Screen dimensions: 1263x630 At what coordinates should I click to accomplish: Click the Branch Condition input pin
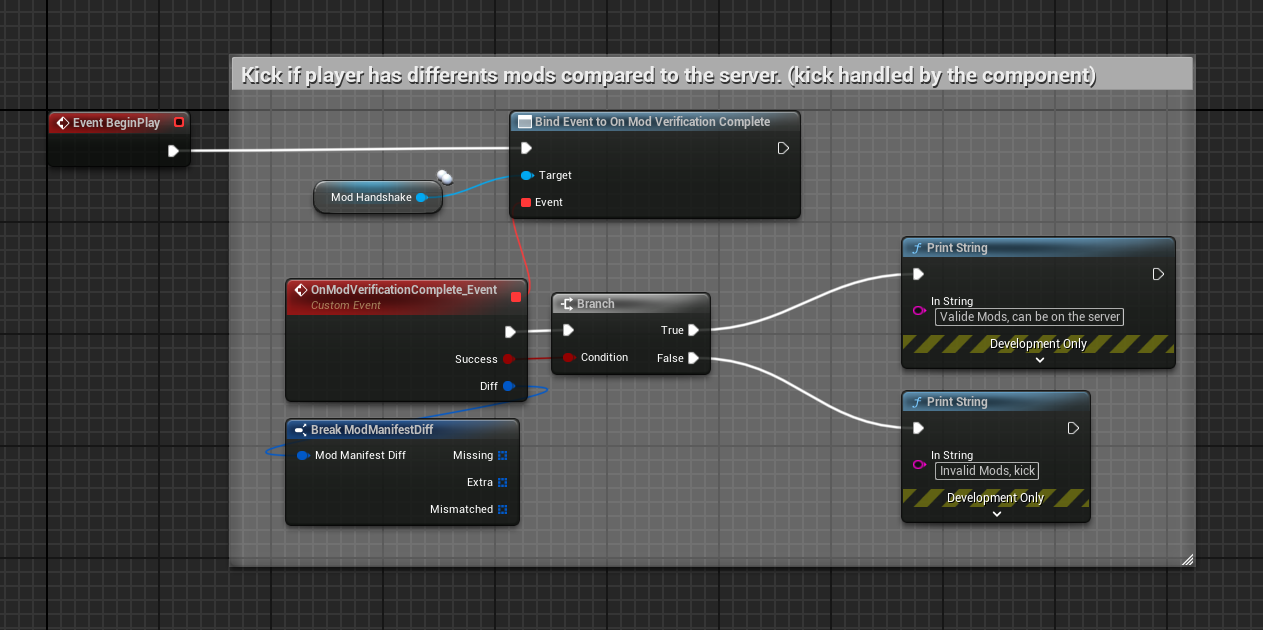pos(569,357)
